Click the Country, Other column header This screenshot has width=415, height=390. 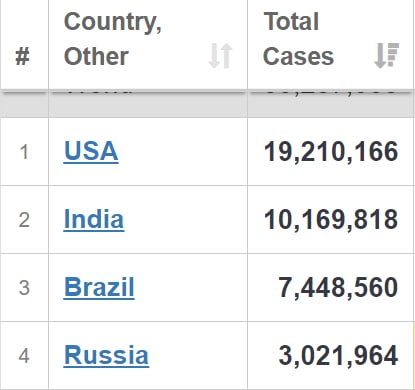click(148, 44)
